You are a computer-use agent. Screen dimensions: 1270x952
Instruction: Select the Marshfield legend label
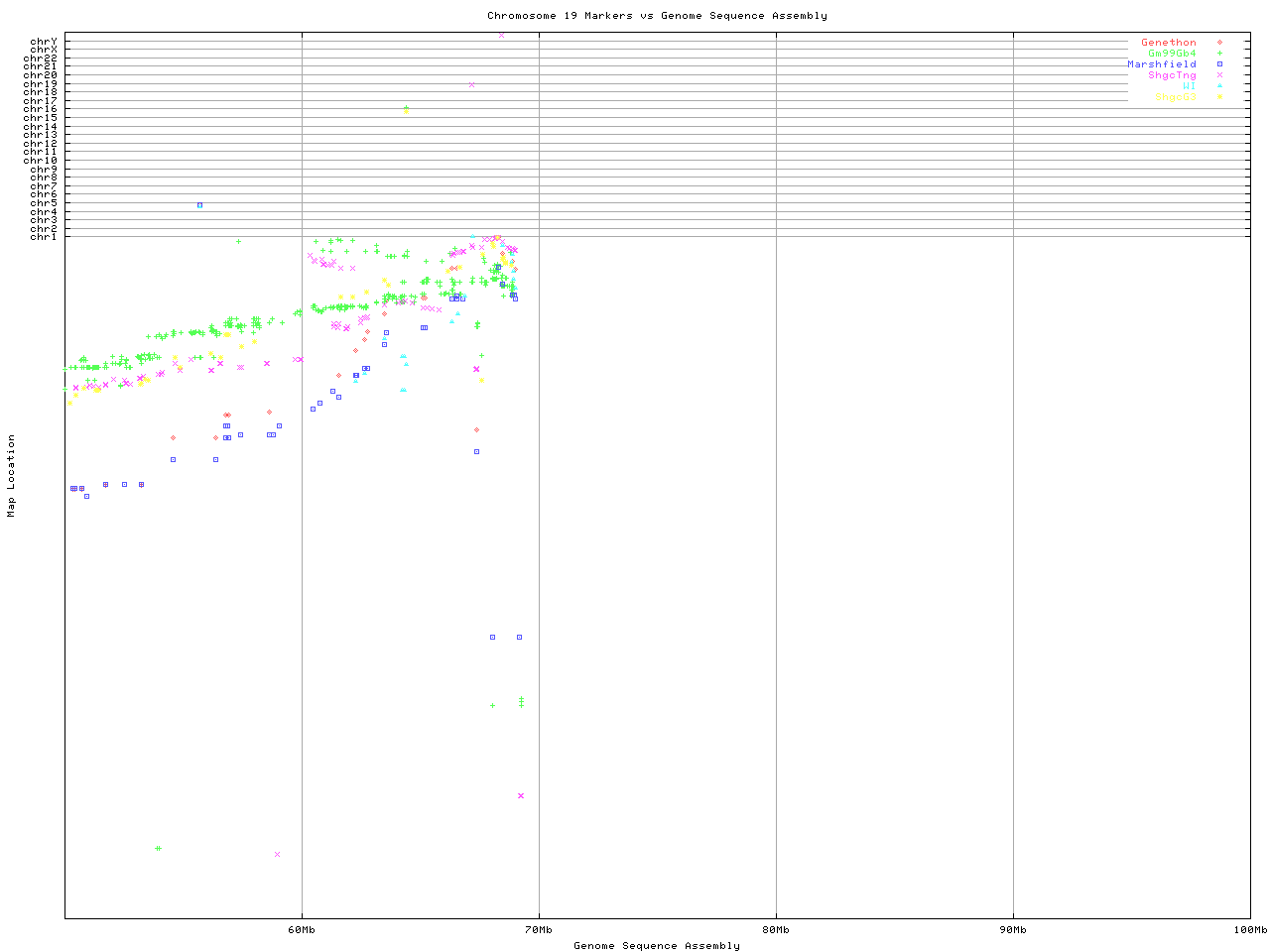pyautogui.click(x=1161, y=64)
